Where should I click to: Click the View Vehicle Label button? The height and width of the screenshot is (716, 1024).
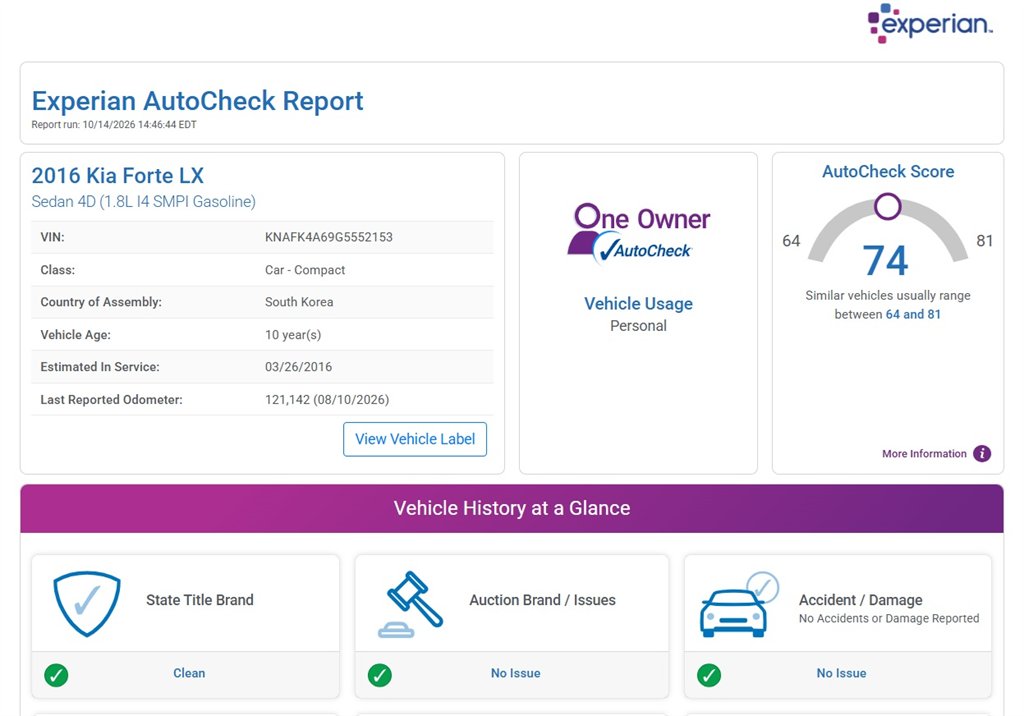(415, 439)
